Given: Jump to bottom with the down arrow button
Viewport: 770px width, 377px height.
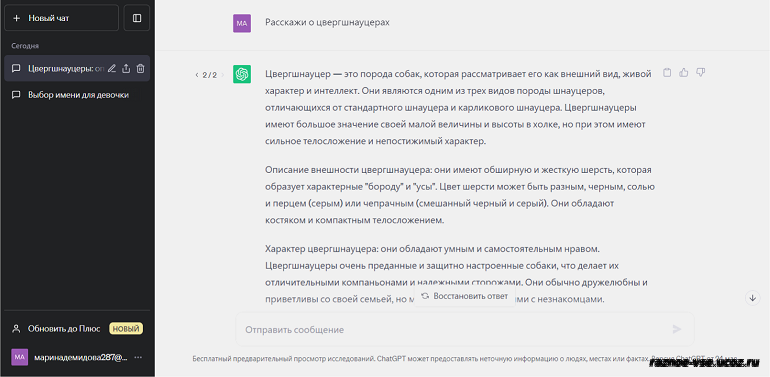Looking at the screenshot, I should (752, 298).
